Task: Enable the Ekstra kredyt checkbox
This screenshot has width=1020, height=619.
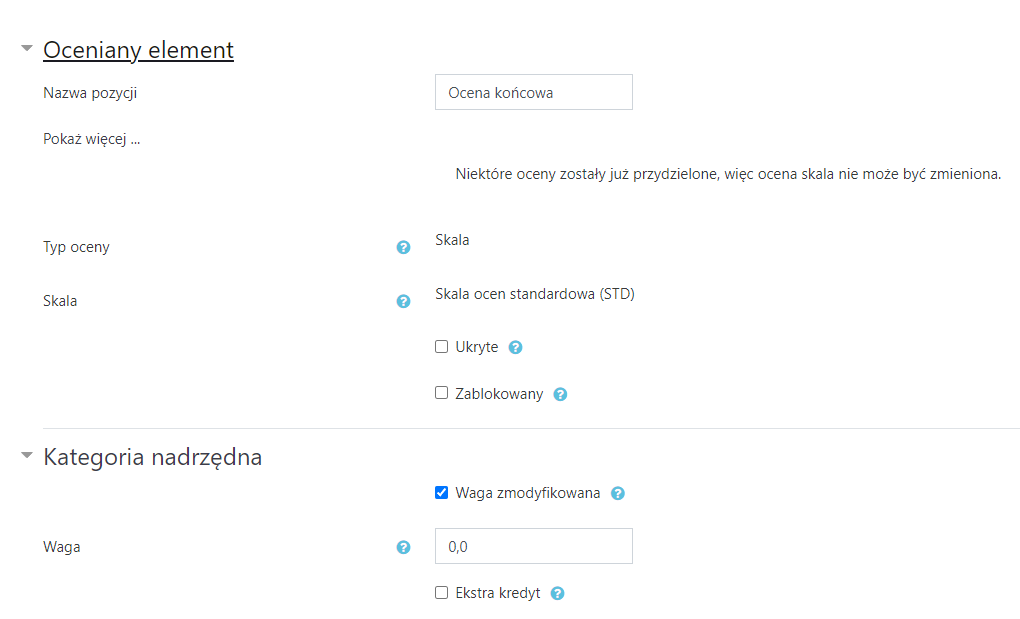Action: [441, 592]
